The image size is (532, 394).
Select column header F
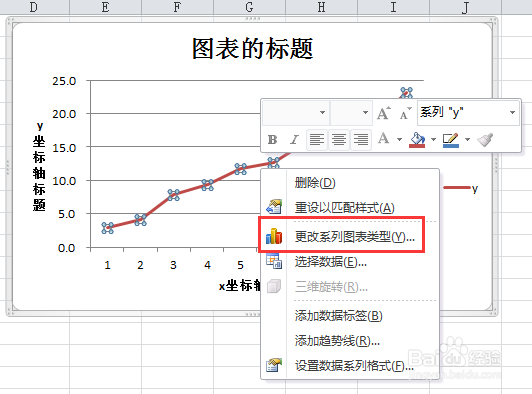click(177, 7)
